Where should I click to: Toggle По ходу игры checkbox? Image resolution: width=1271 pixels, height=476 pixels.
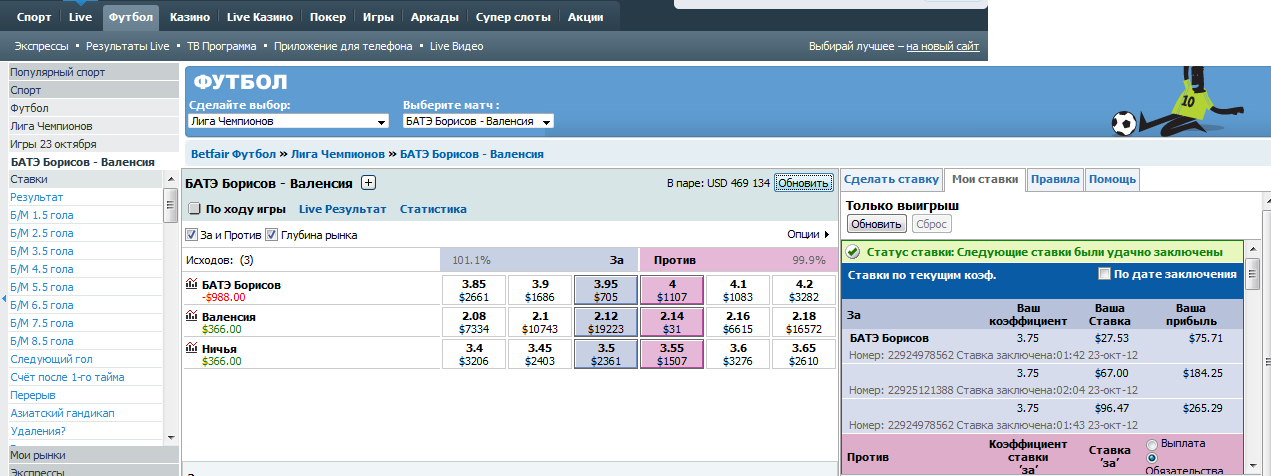coord(195,209)
